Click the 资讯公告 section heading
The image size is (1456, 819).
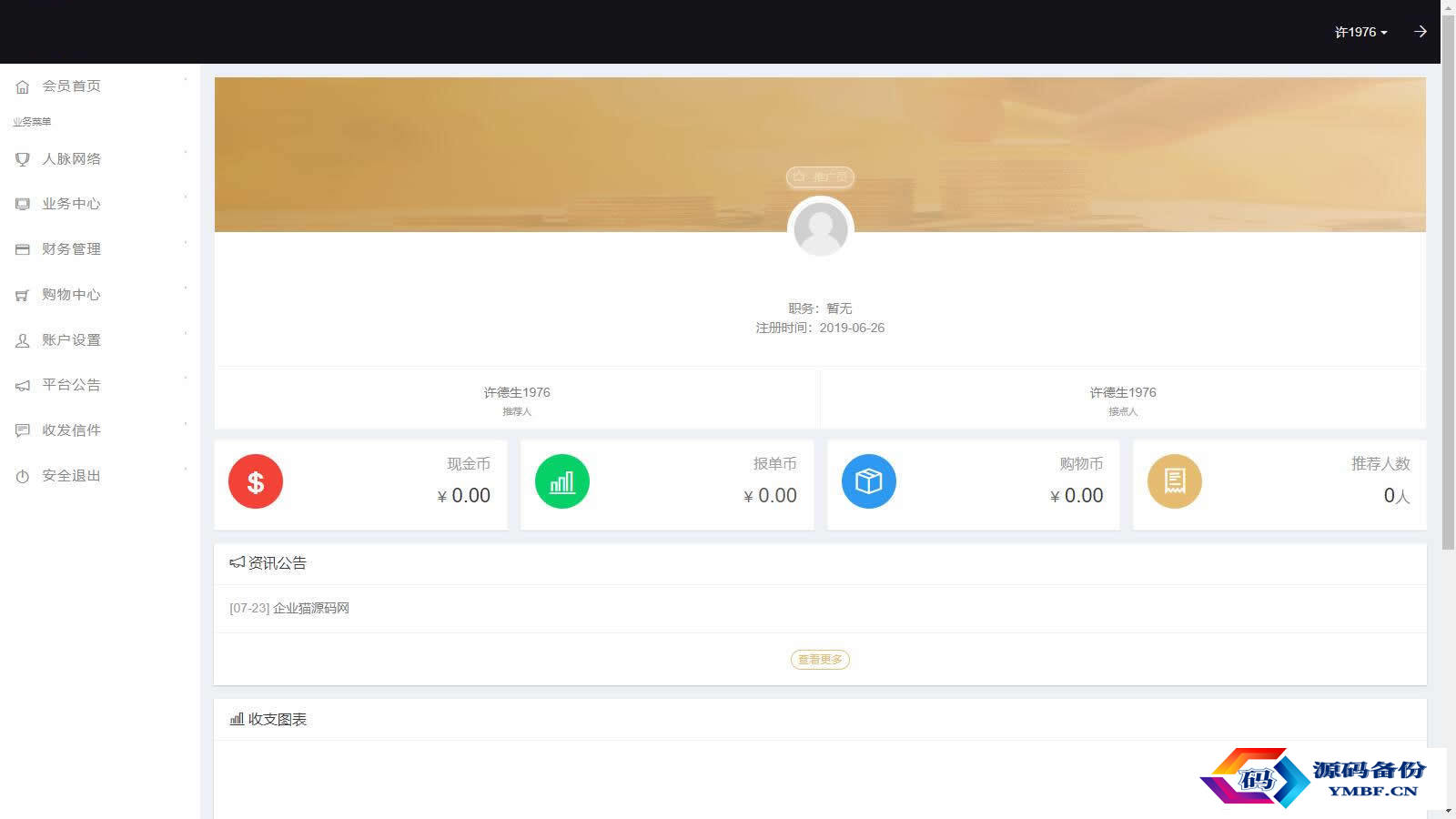click(x=278, y=563)
